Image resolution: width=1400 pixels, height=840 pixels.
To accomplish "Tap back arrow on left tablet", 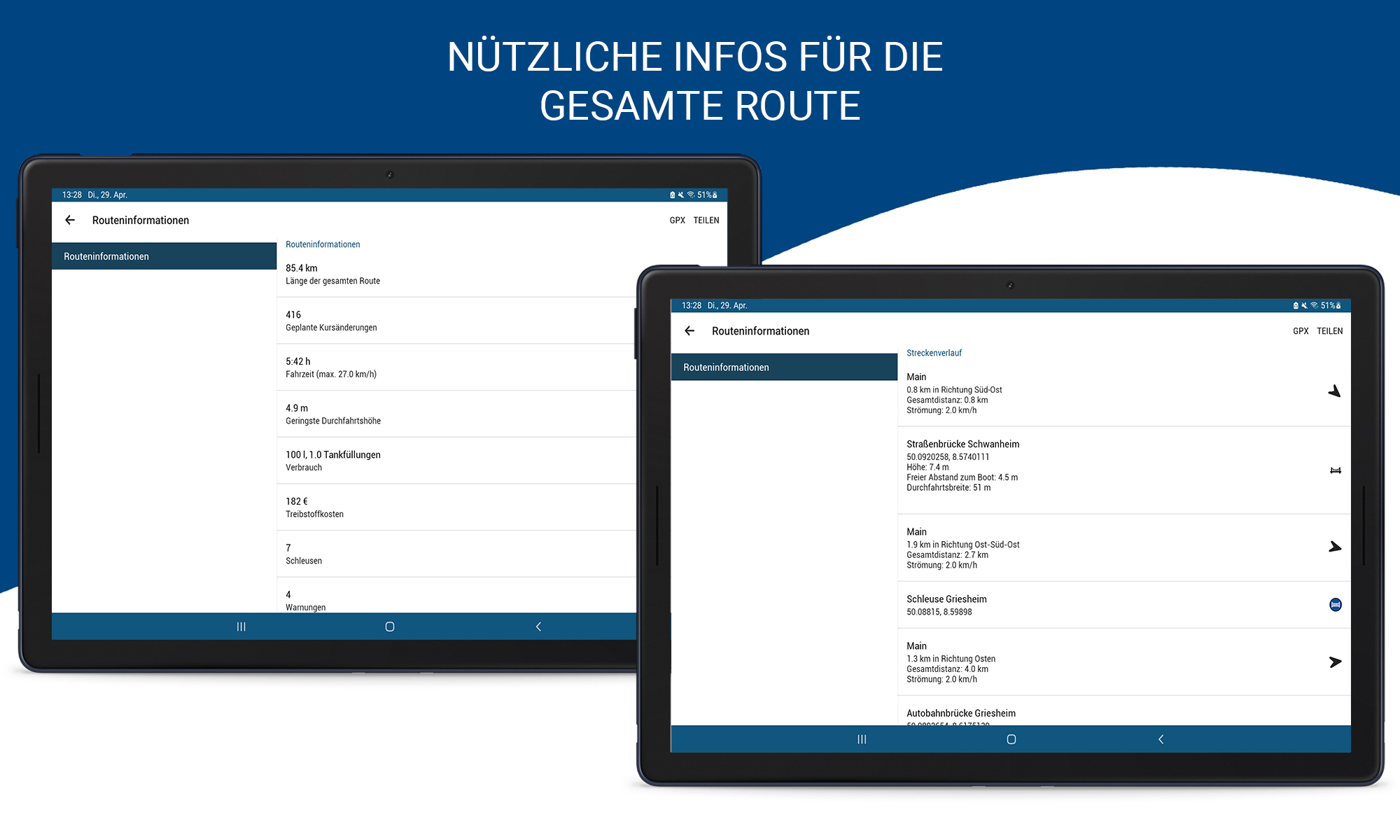I will click(70, 220).
